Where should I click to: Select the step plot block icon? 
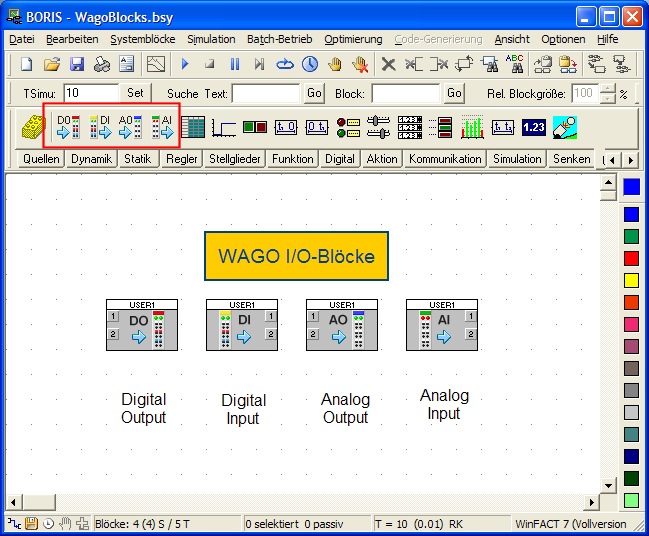point(224,127)
